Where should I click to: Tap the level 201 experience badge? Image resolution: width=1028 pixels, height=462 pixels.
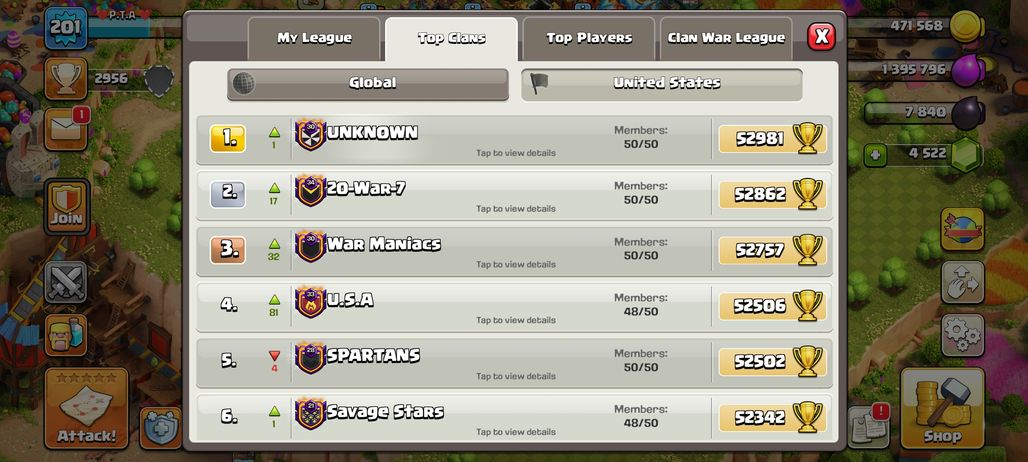point(66,28)
